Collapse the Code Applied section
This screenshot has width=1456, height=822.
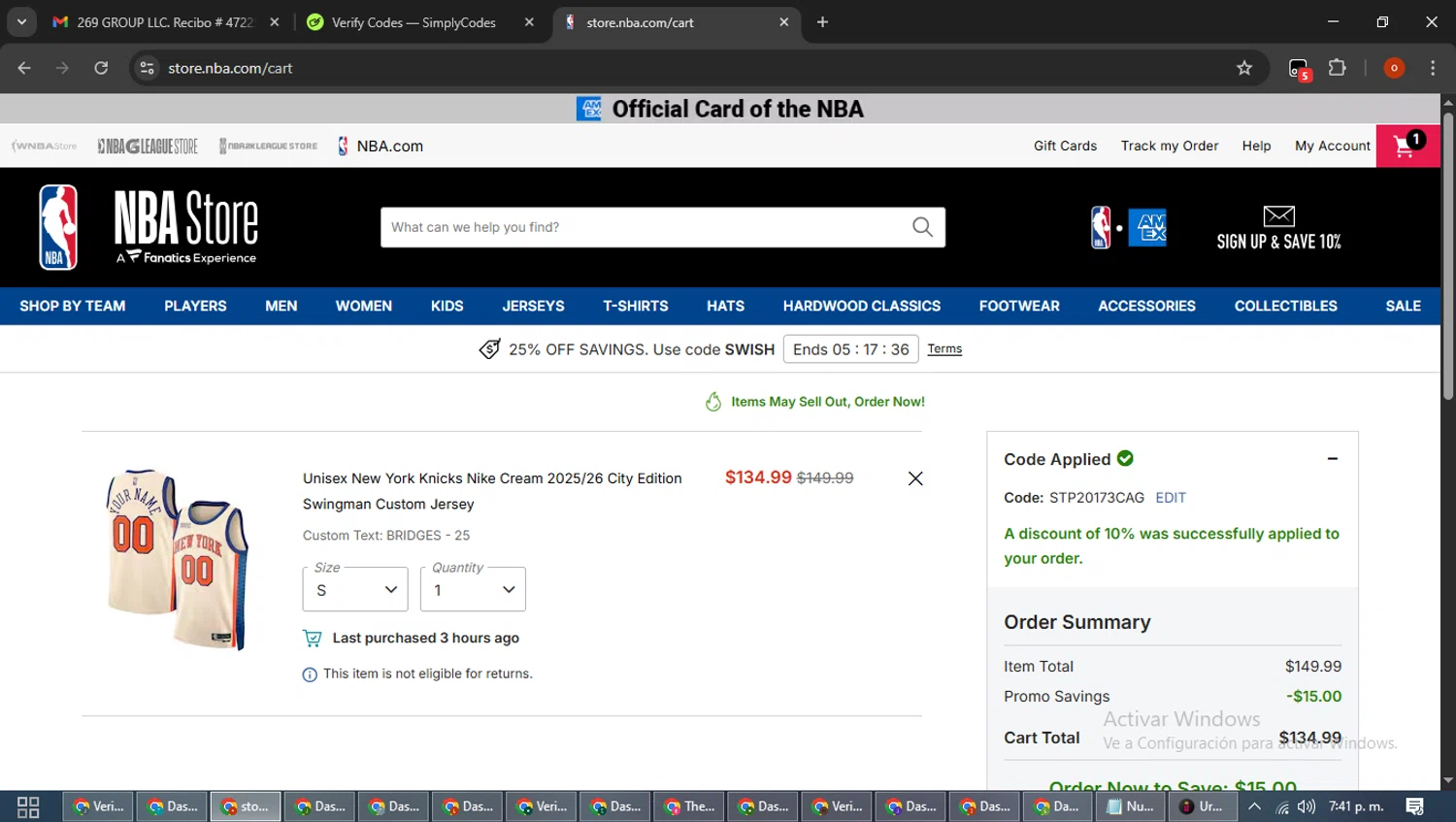tap(1333, 459)
